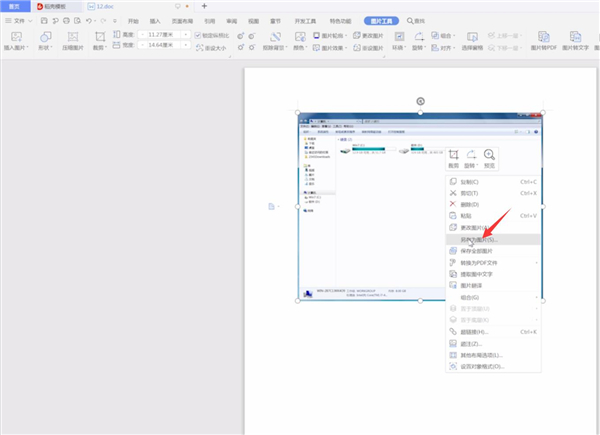
Task: Select Extract Text from Picture menu item
Action: 484,273
